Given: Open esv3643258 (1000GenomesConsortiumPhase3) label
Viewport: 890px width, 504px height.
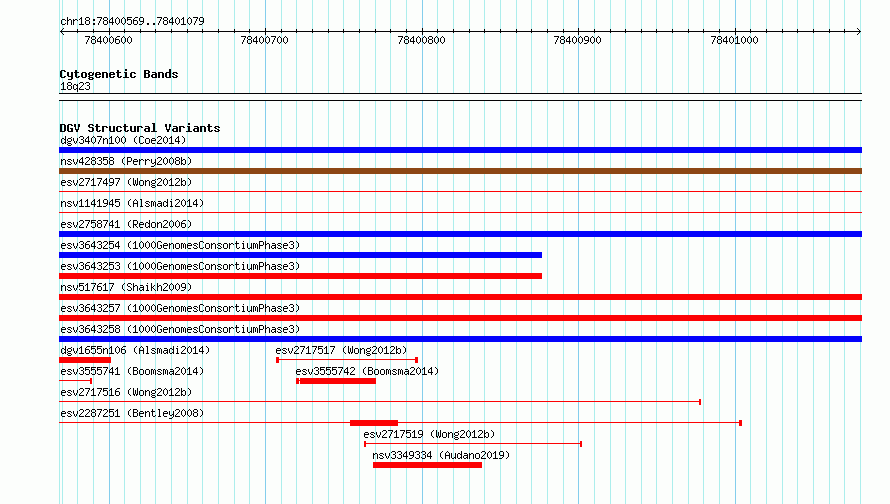Looking at the screenshot, I should (x=180, y=329).
